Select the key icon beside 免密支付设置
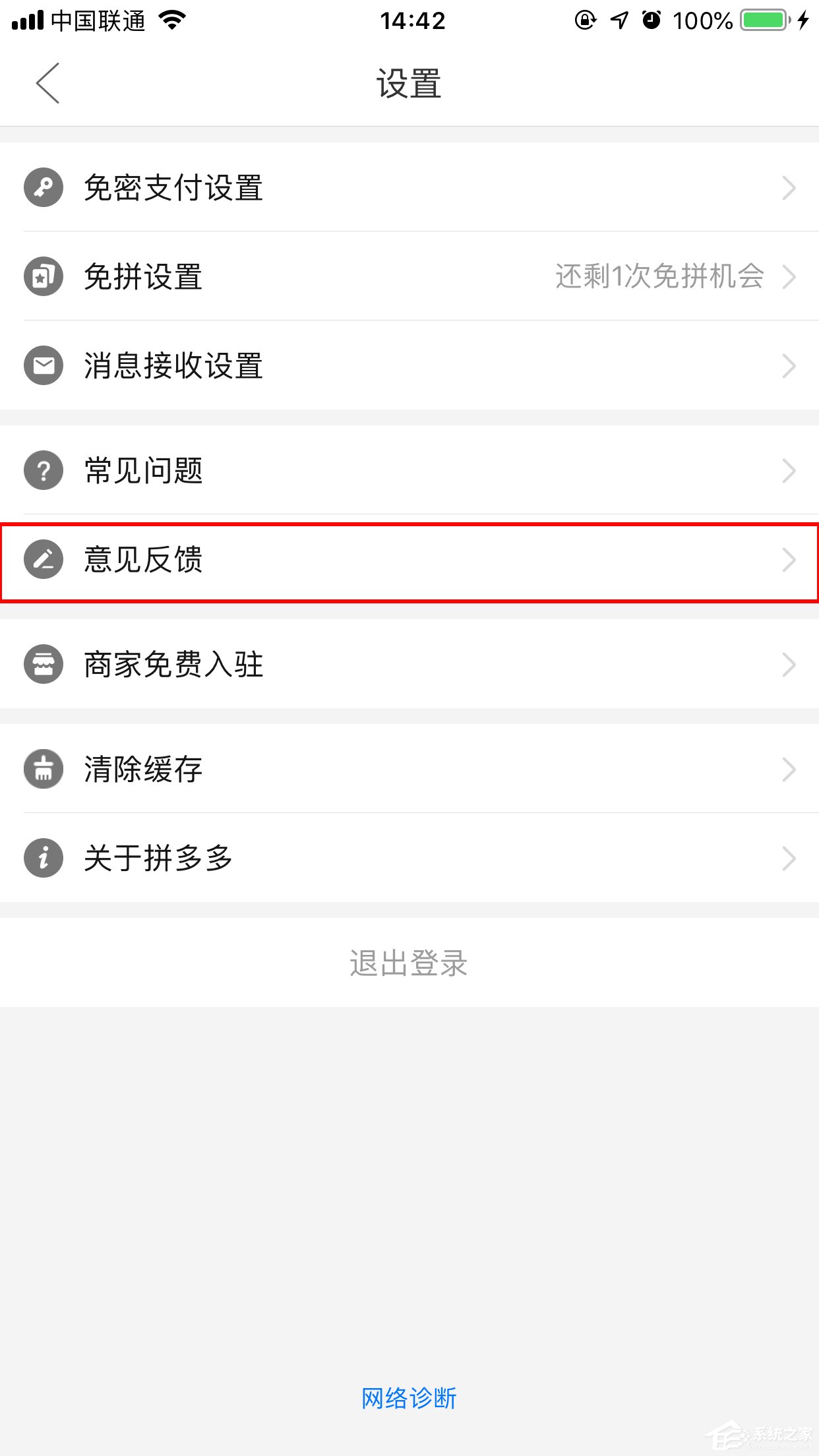The width and height of the screenshot is (819, 1456). (42, 188)
